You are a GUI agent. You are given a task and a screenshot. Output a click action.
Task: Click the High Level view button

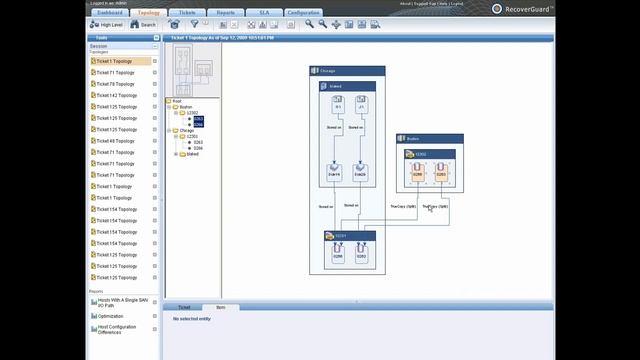coord(106,24)
